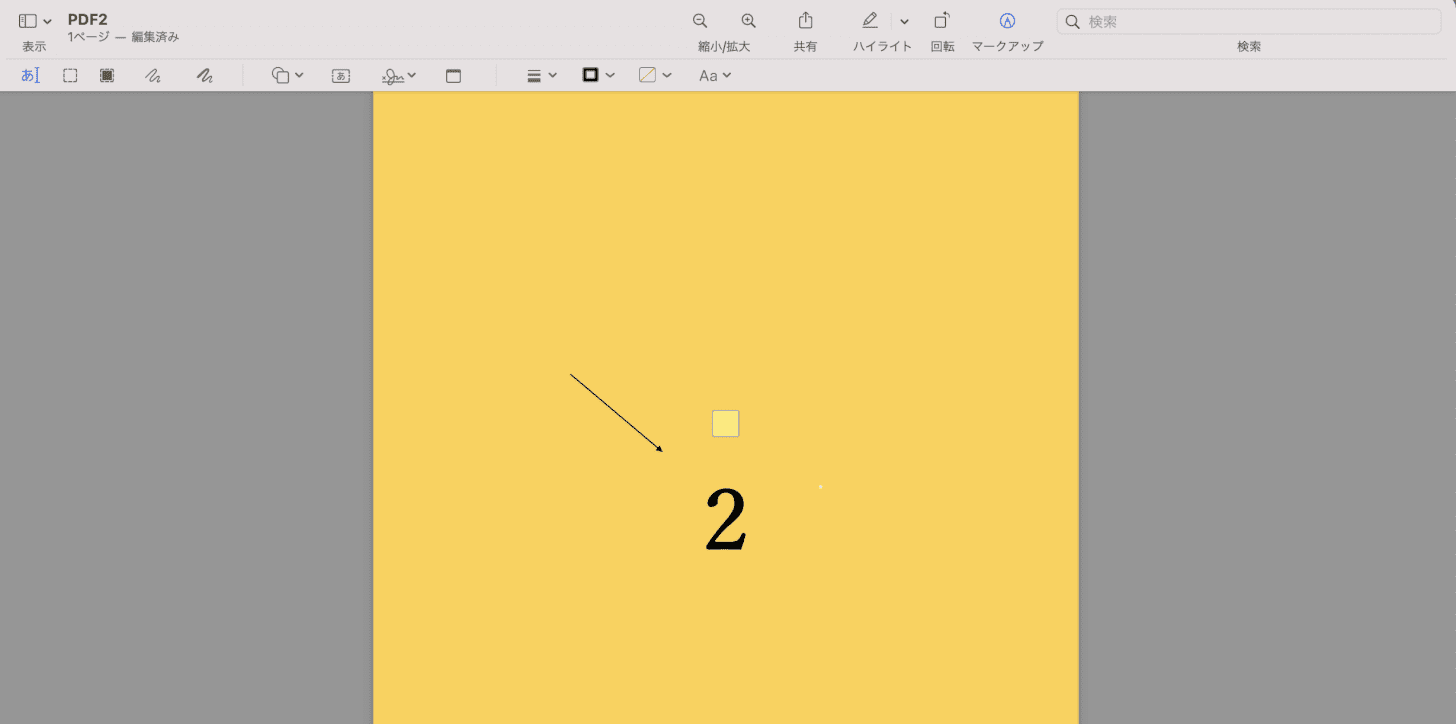The image size is (1456, 724).
Task: Select the text selection tool
Action: pyautogui.click(x=30, y=75)
